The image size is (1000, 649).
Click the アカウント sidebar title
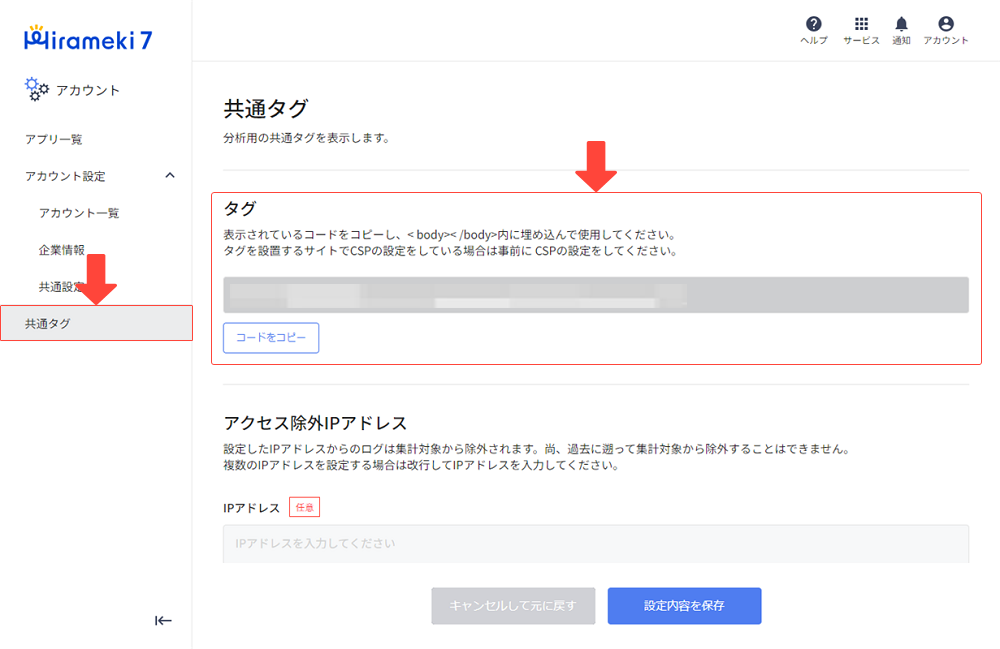point(87,90)
